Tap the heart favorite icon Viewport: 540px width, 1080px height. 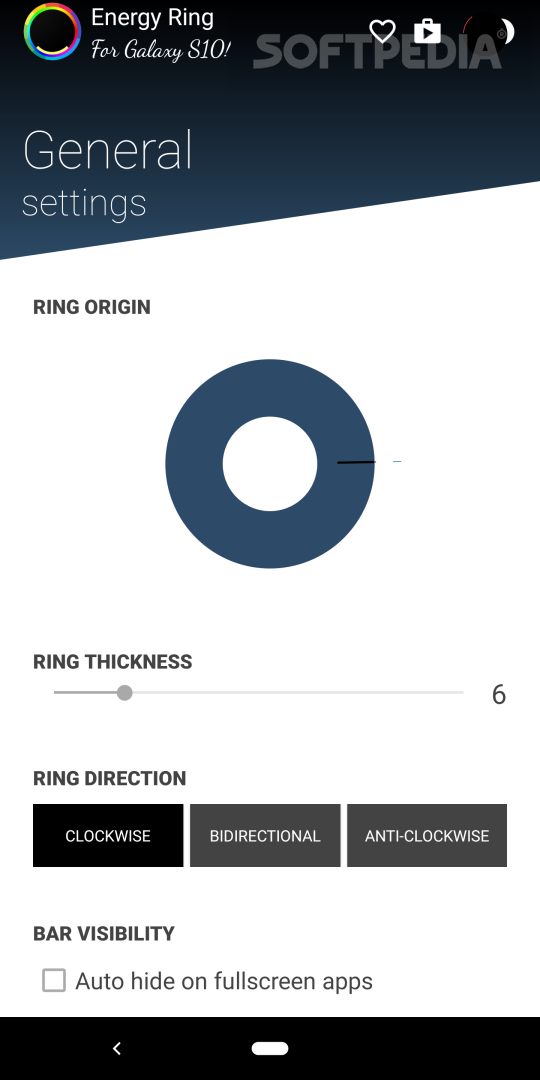pyautogui.click(x=382, y=31)
